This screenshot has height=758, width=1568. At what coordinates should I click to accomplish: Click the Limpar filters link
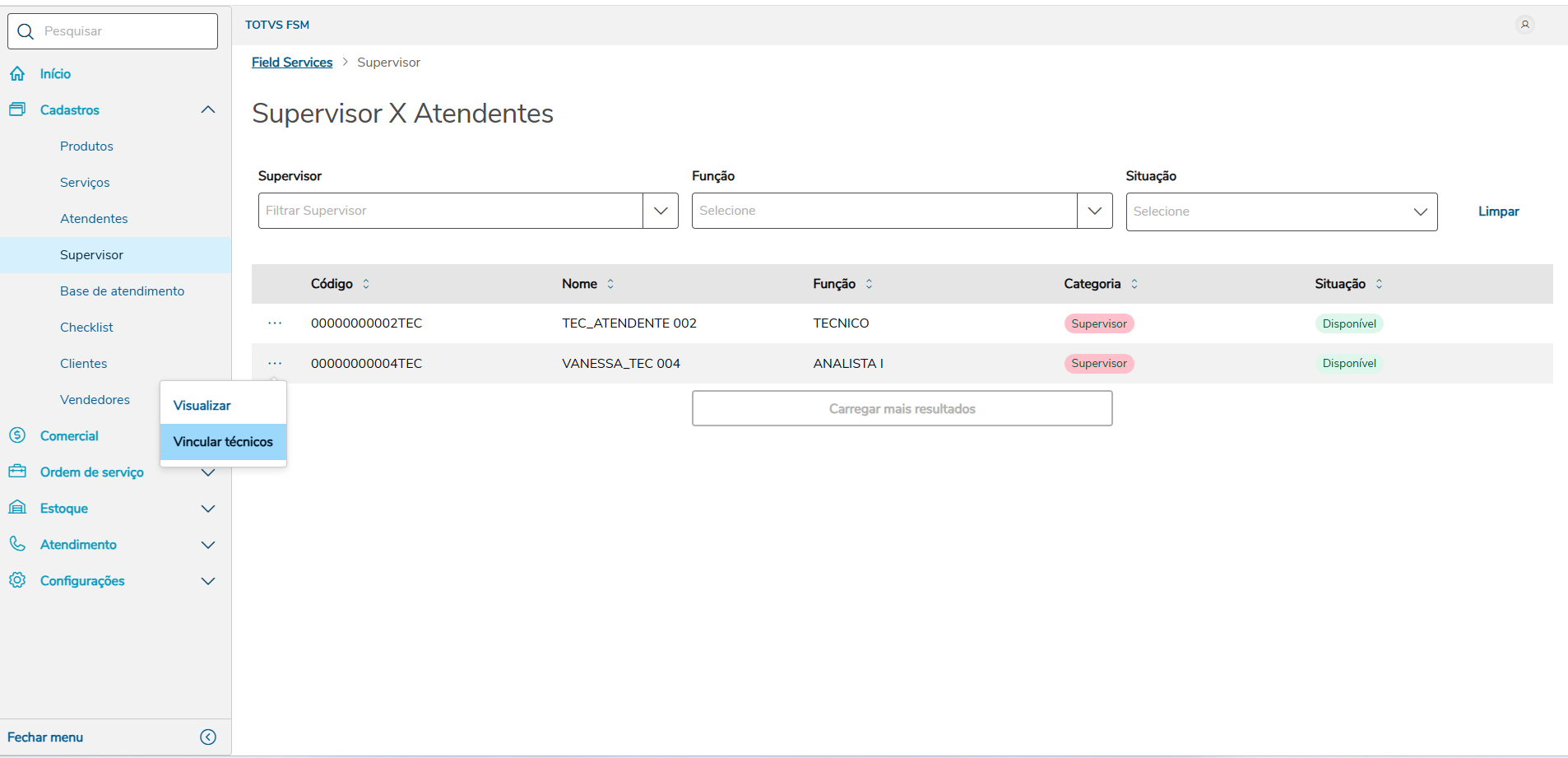pos(1498,212)
